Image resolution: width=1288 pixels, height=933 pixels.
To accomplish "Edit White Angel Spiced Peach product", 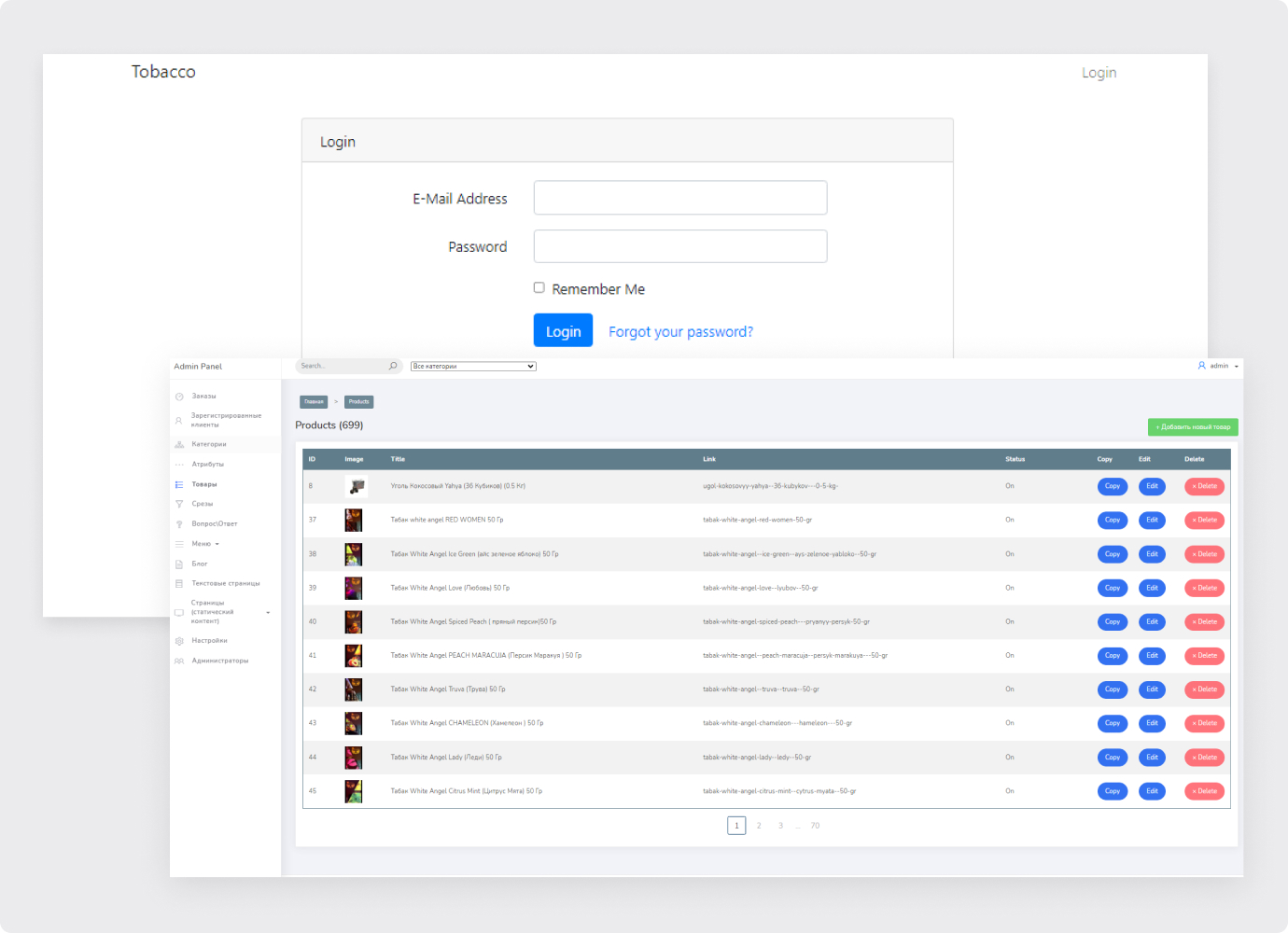I will [x=1152, y=622].
